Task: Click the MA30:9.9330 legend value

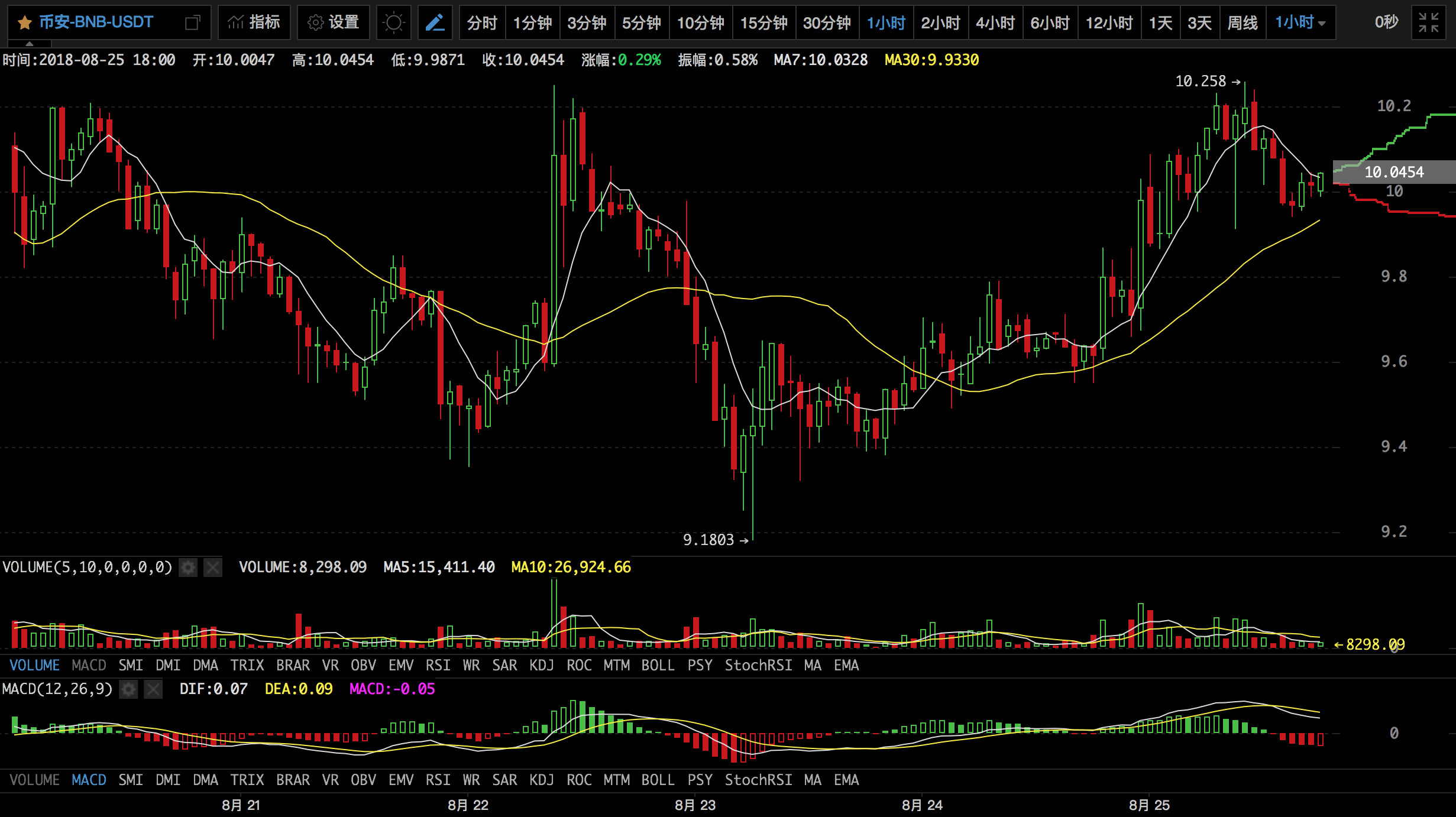Action: [932, 60]
